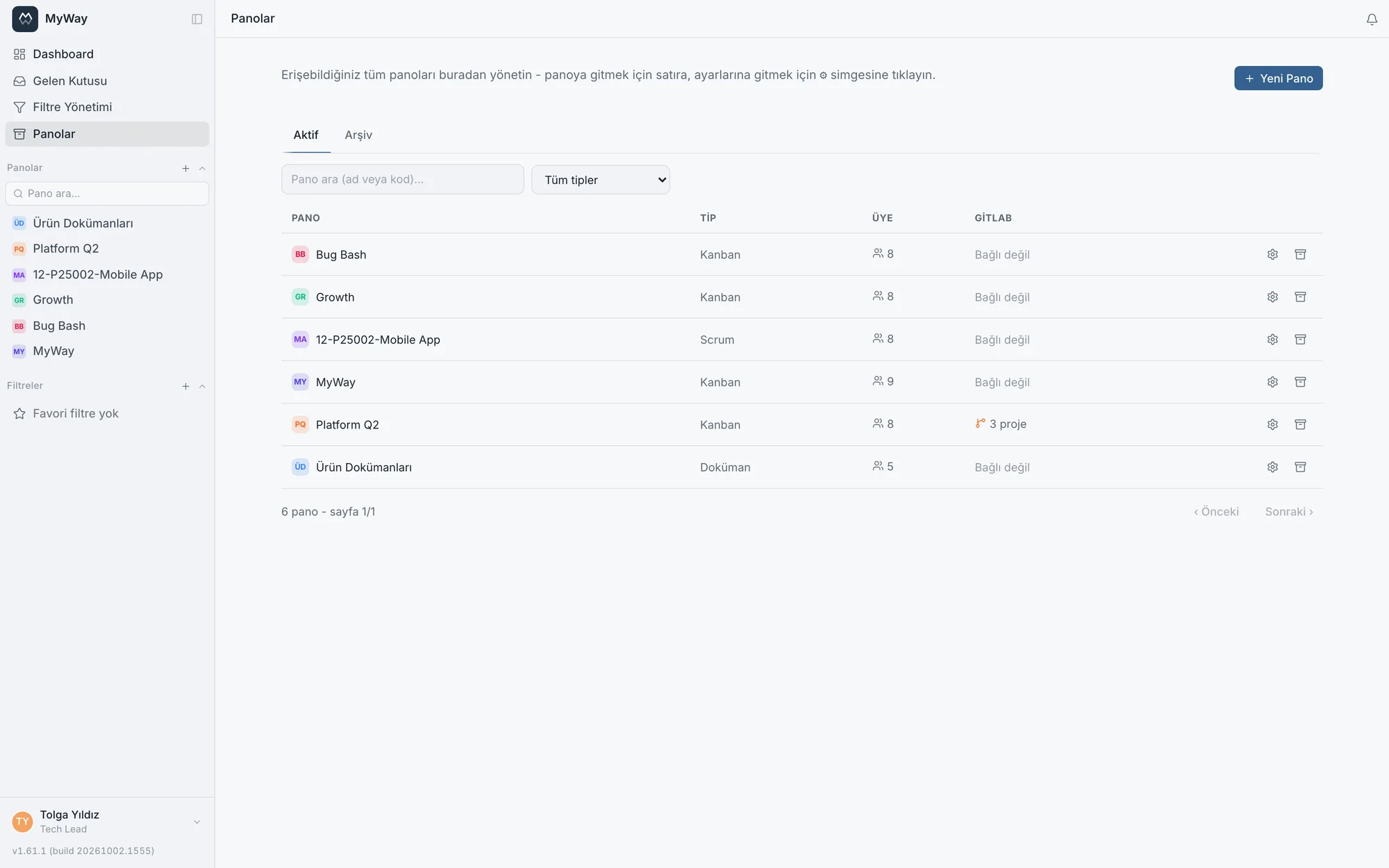Archive the Ürün Dokümanları board
The width and height of the screenshot is (1389, 868).
tap(1300, 467)
